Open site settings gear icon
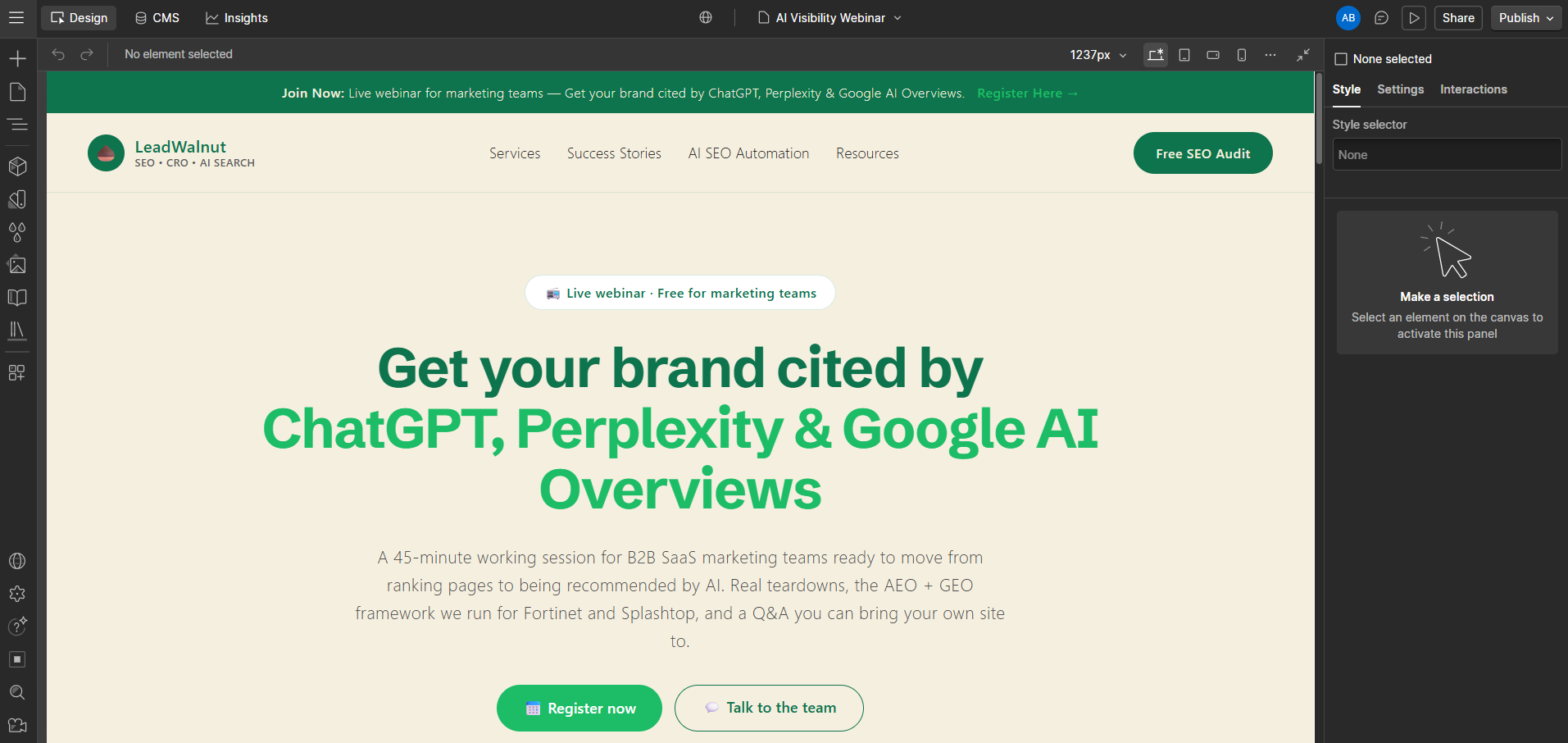This screenshot has height=743, width=1568. tap(17, 594)
